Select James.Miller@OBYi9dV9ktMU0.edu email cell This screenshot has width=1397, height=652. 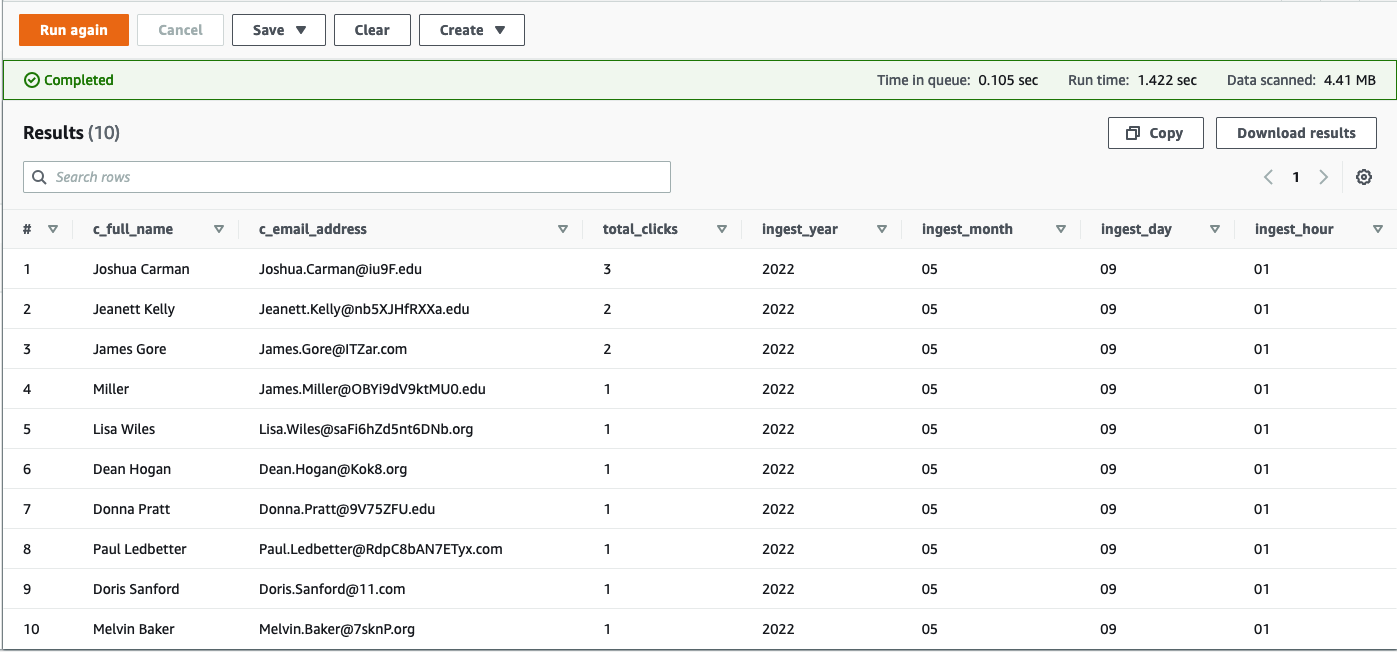(372, 389)
